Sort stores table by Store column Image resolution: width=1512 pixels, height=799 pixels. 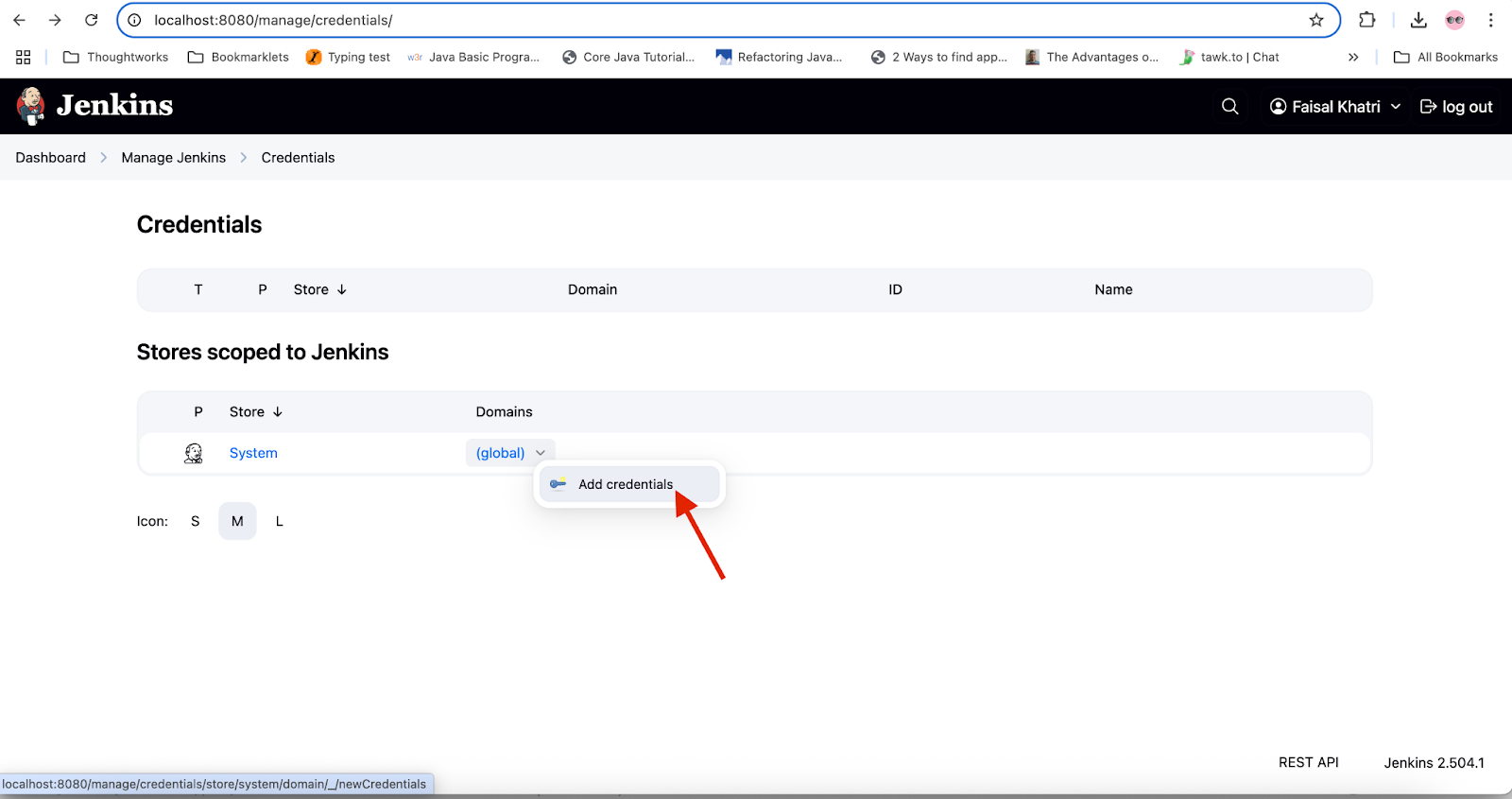tap(256, 411)
